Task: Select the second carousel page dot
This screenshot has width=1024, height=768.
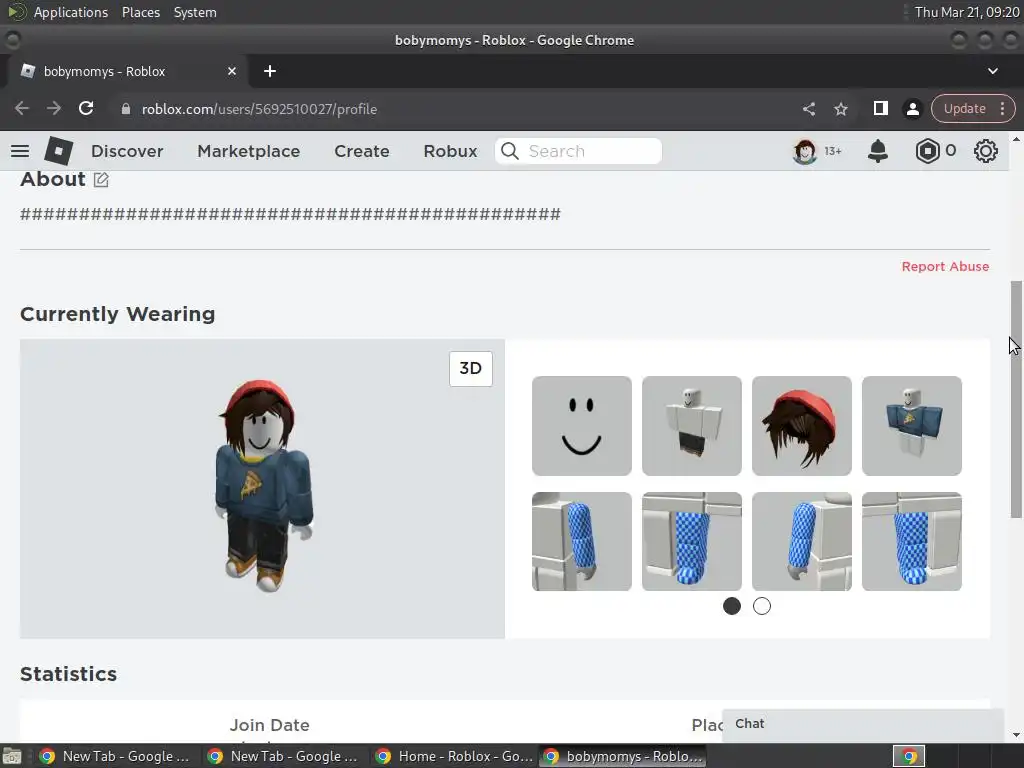Action: tap(761, 606)
